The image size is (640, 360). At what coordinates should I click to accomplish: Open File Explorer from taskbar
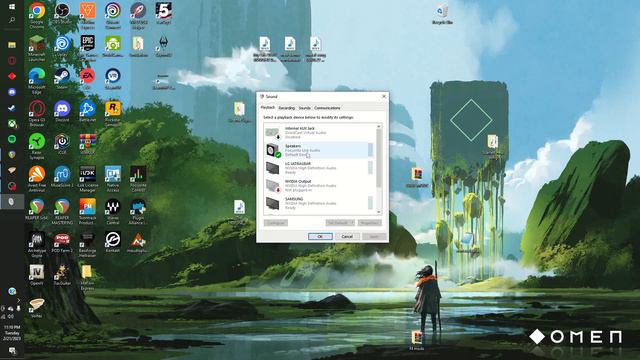12,45
